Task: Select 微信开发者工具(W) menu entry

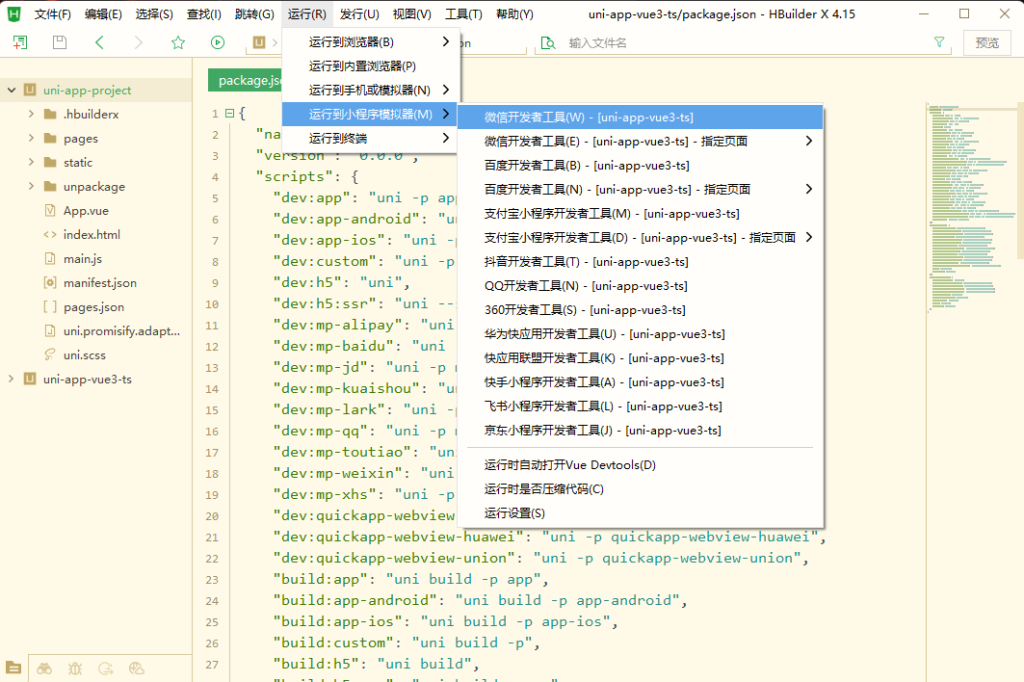Action: click(x=588, y=117)
